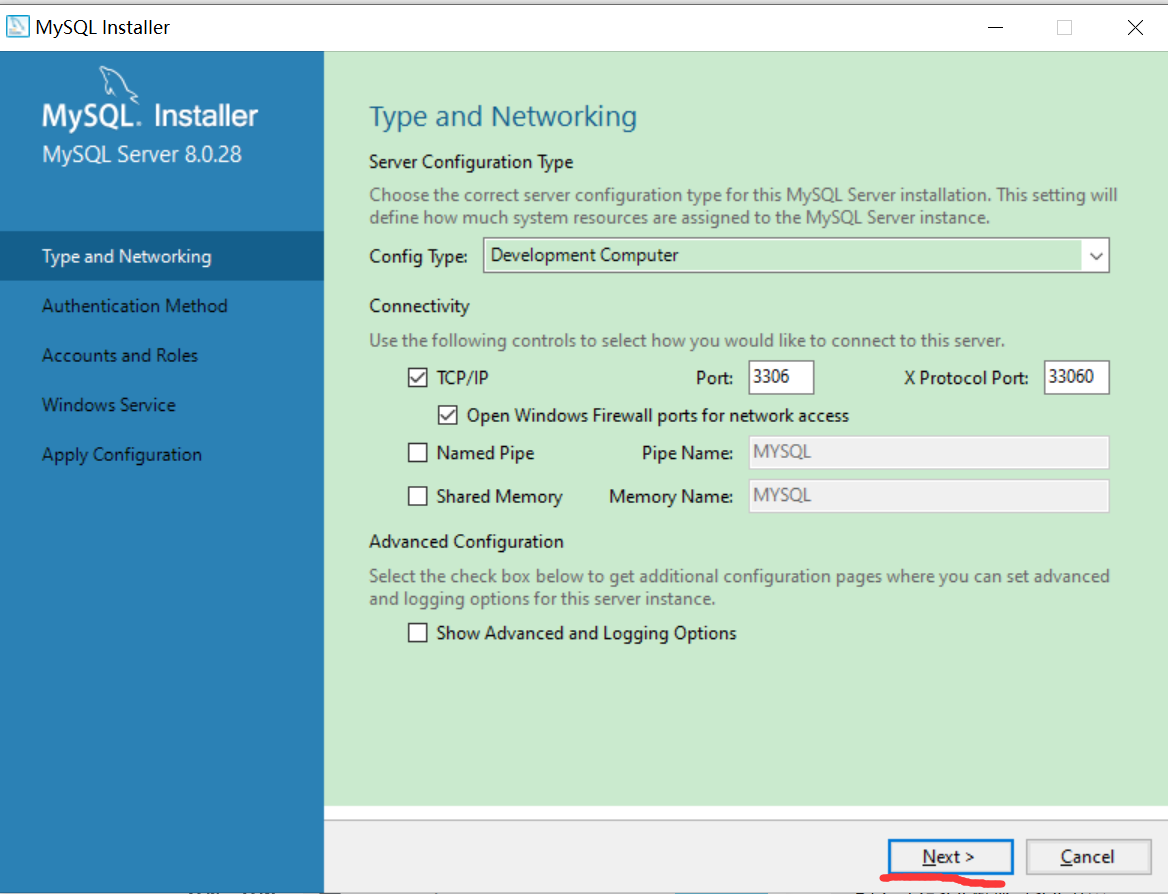Select the Development Computer combo box

point(796,256)
